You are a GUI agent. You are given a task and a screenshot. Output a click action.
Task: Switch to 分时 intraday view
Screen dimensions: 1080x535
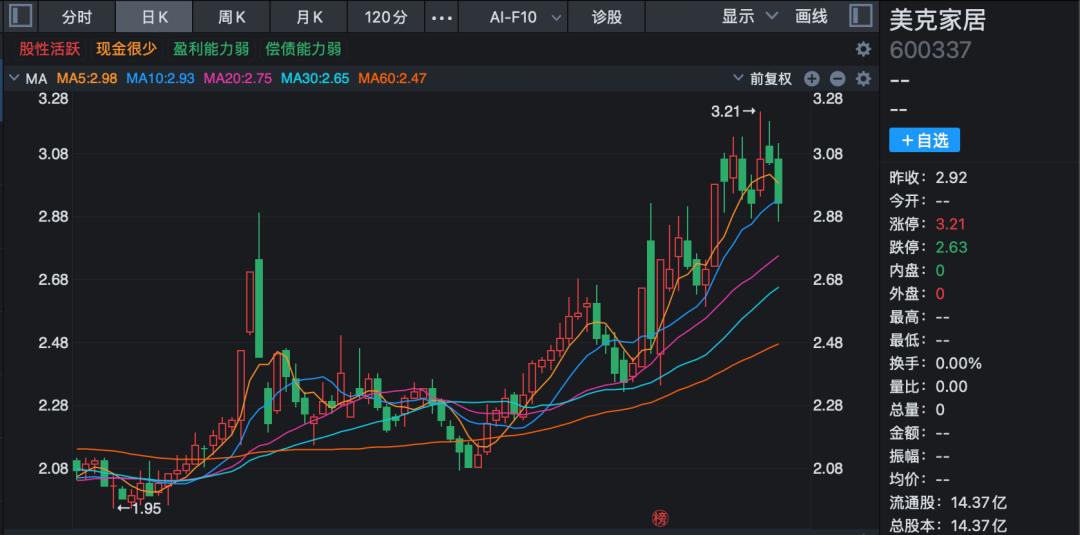coord(77,17)
